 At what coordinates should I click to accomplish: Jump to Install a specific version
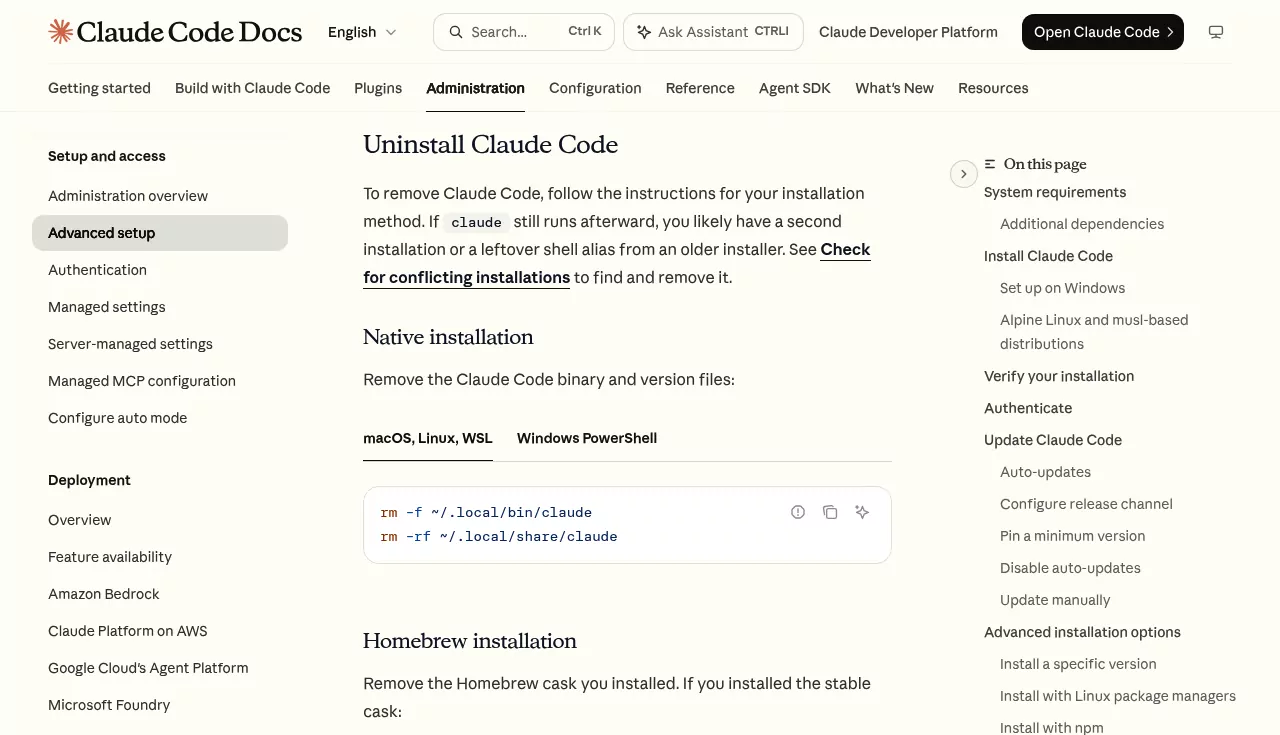click(1078, 664)
